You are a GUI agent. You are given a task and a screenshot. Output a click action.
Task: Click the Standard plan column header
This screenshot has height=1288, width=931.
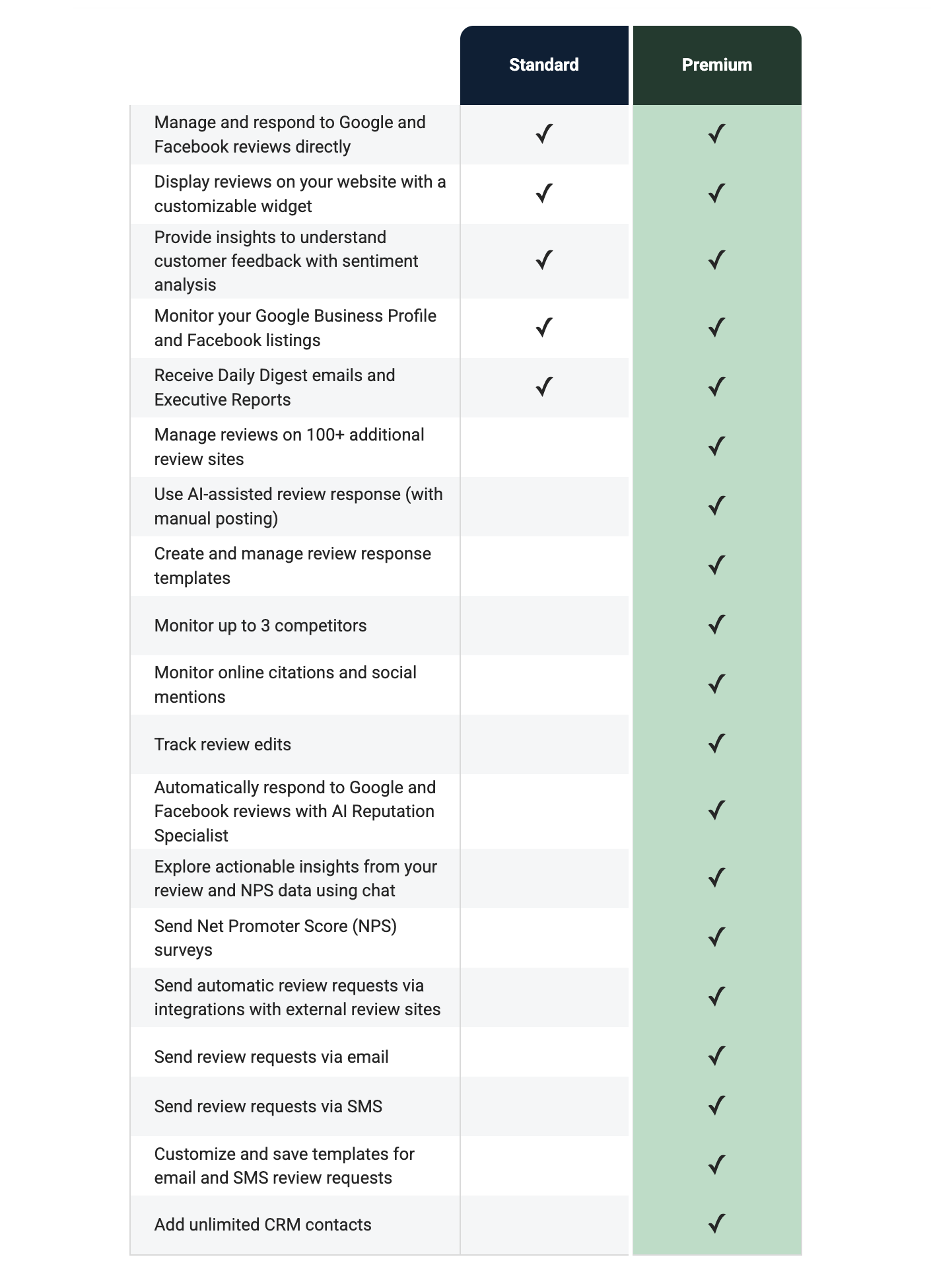click(543, 65)
